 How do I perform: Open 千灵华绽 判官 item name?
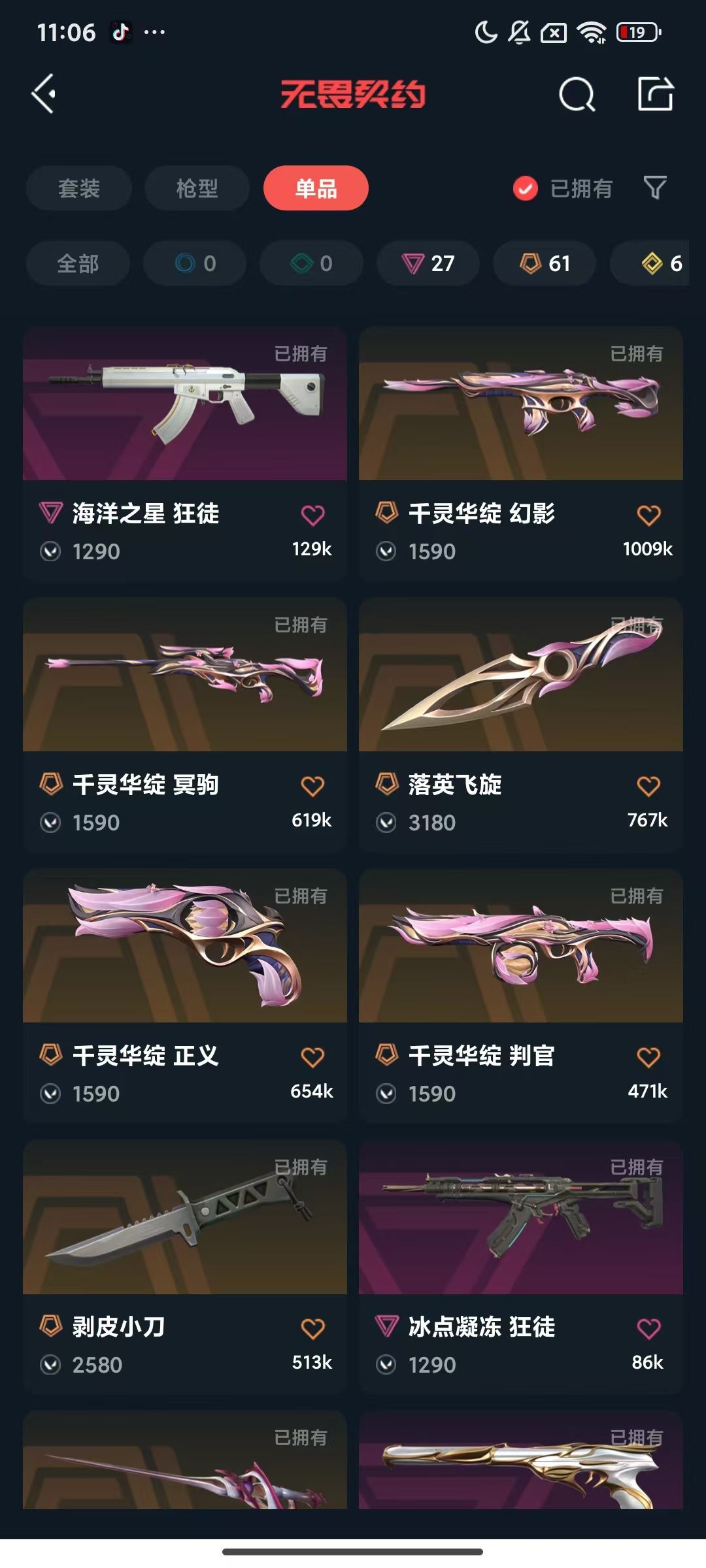pyautogui.click(x=482, y=1056)
